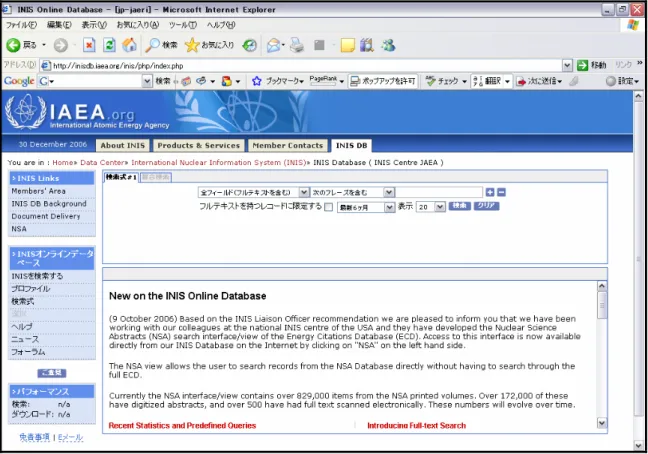Click the blue plus add-row icon
This screenshot has width=648, height=454.
coord(490,192)
